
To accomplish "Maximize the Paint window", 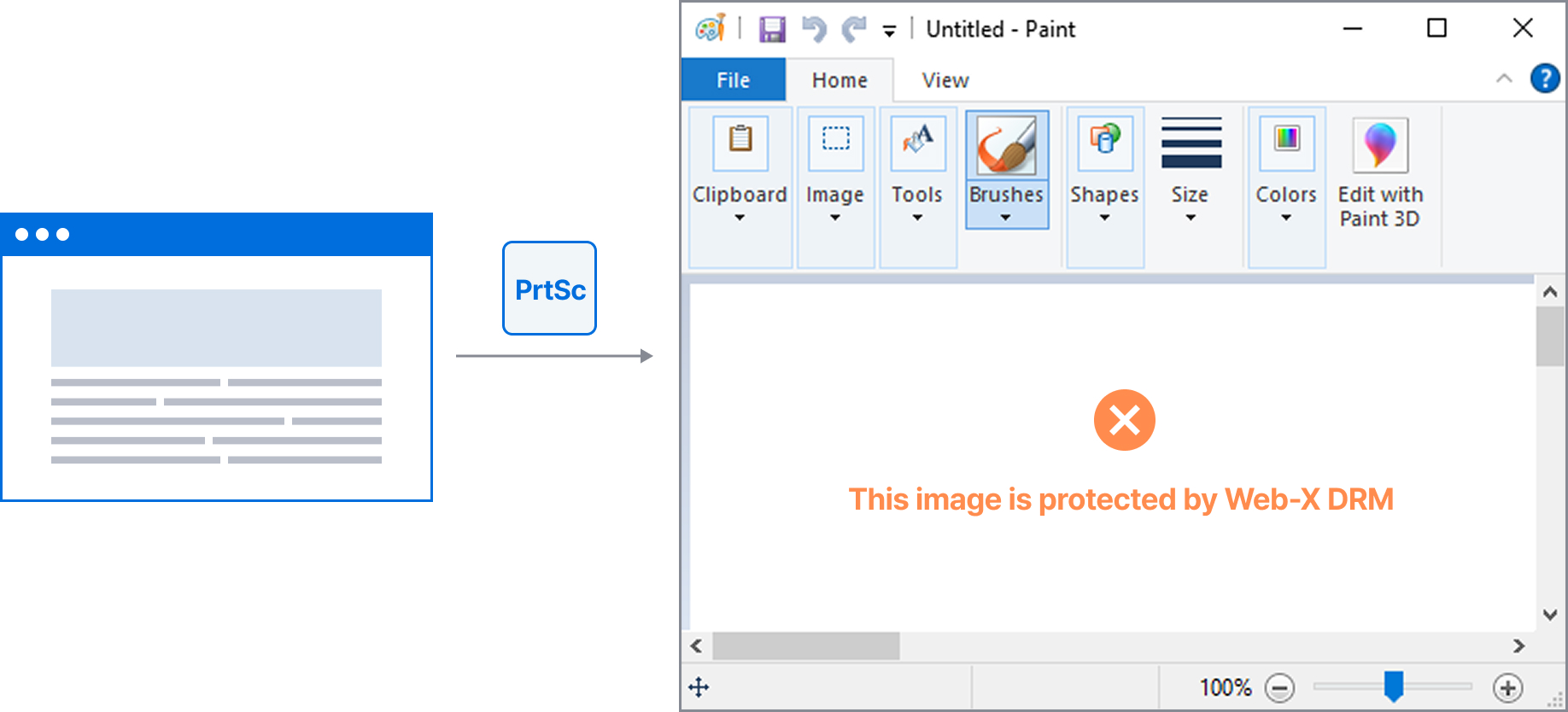I will point(1437,28).
